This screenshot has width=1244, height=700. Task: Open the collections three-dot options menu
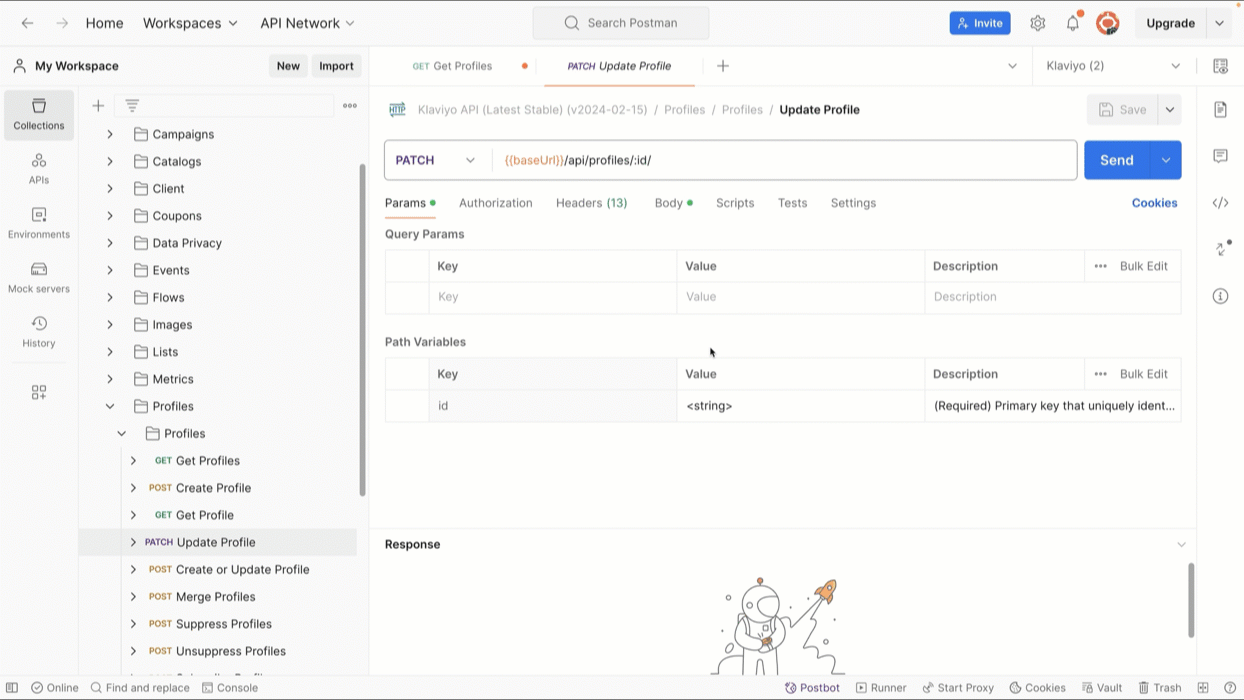coord(350,105)
